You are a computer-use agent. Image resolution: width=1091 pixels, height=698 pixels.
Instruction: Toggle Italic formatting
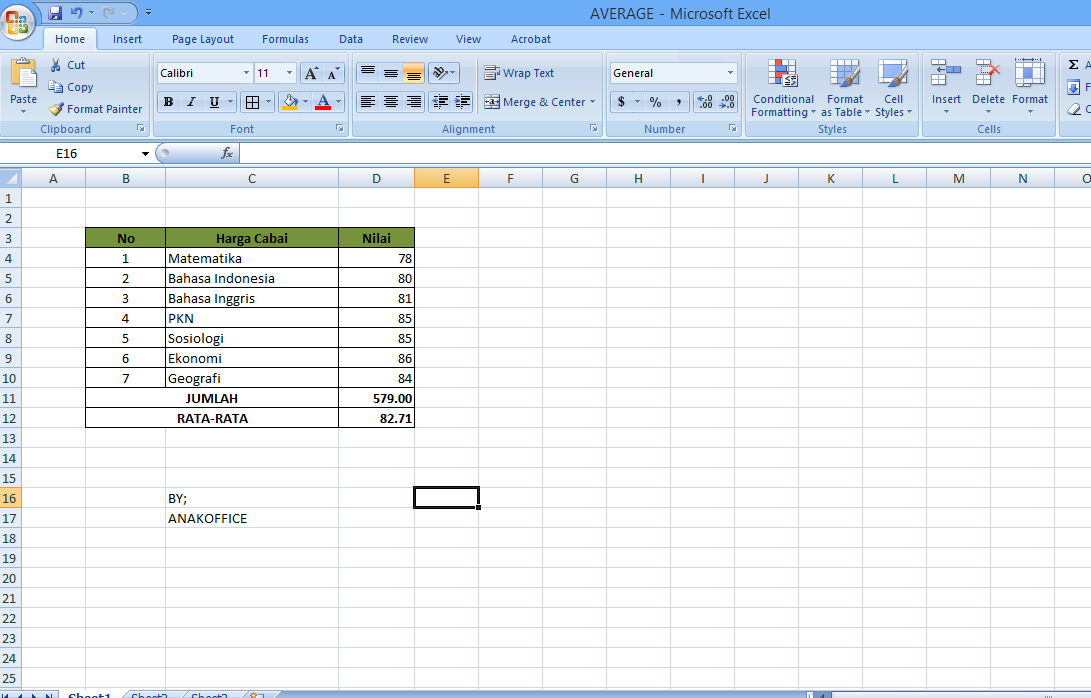pos(191,102)
